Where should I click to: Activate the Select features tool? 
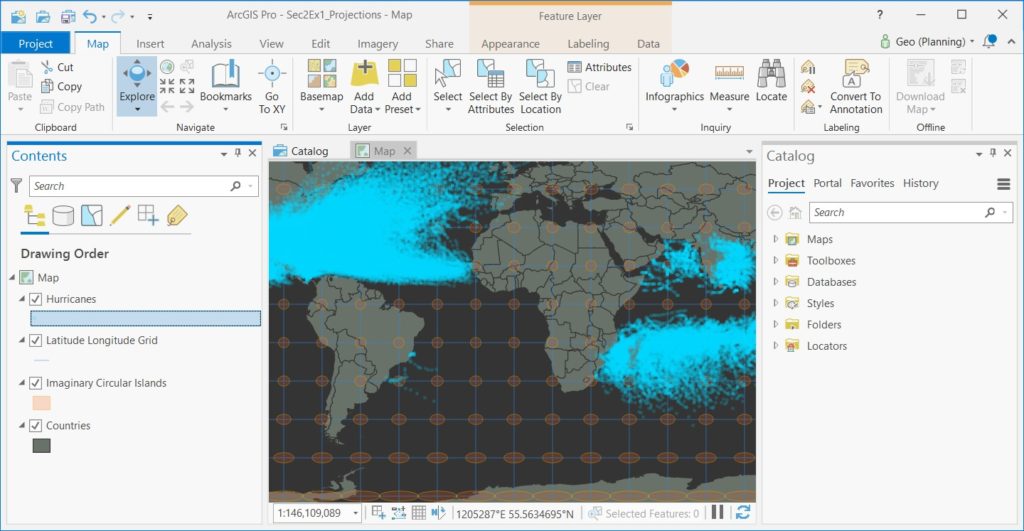(447, 86)
